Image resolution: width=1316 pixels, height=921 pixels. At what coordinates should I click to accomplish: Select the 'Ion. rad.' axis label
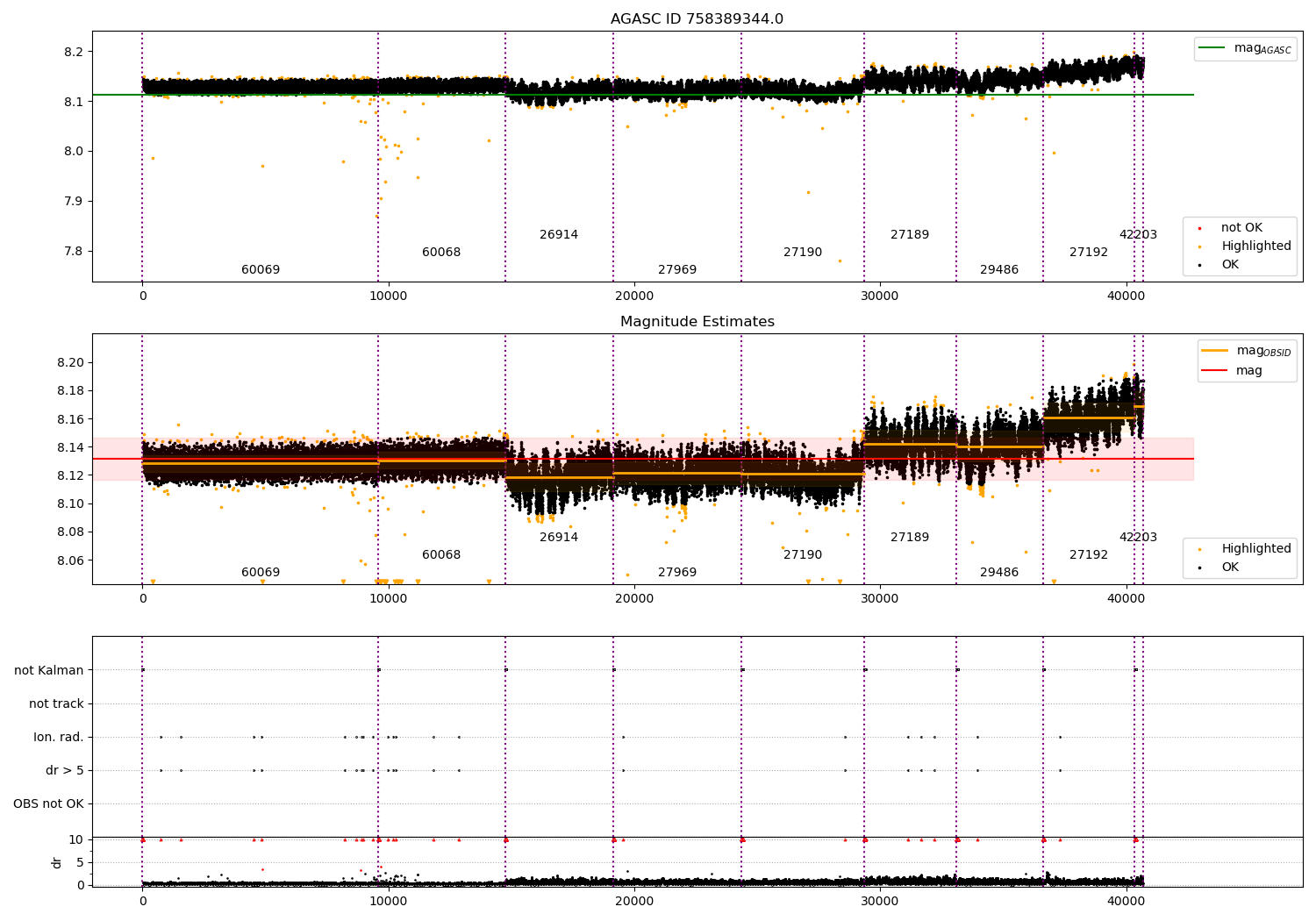(x=59, y=738)
